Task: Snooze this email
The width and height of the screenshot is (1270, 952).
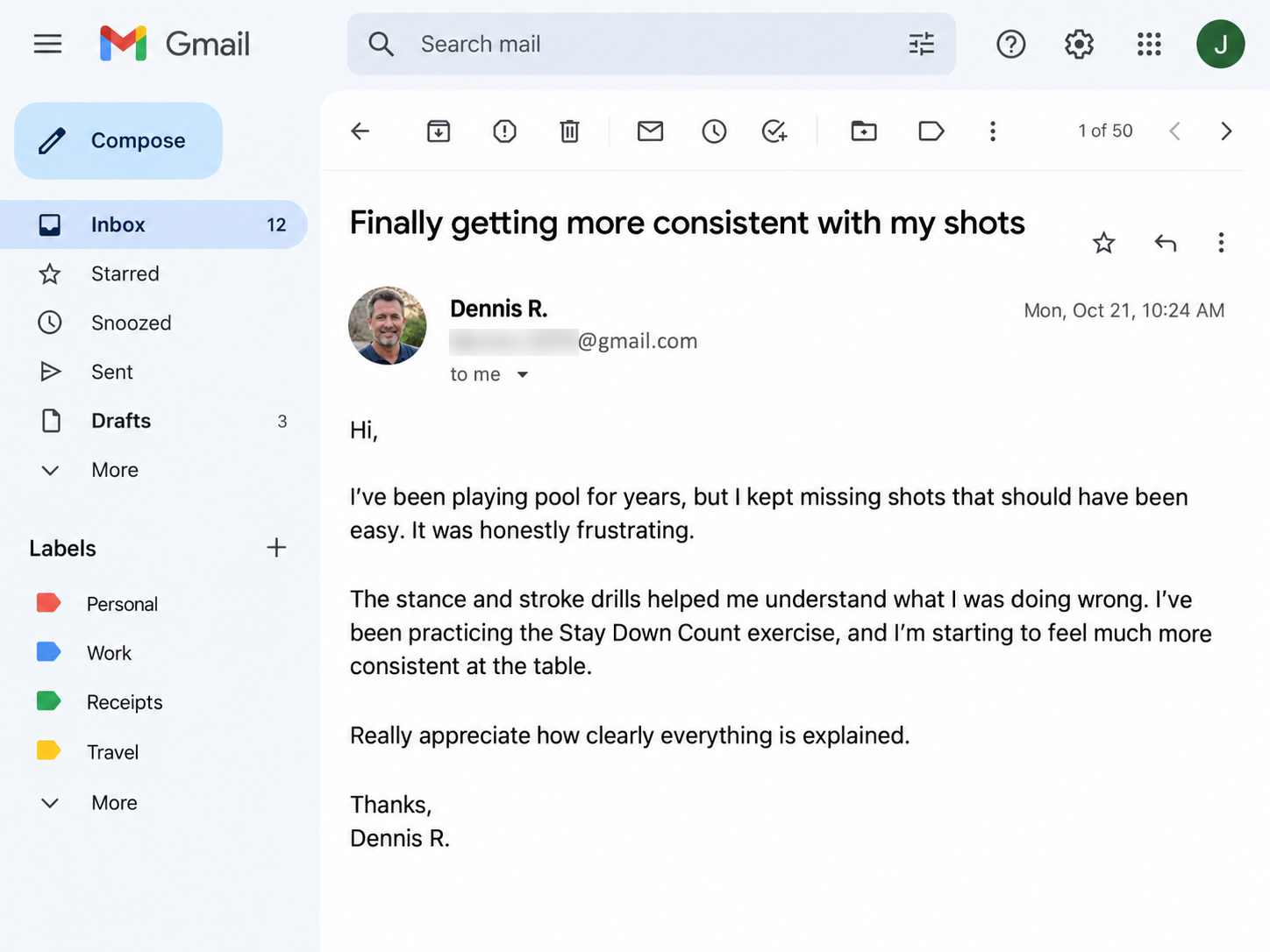Action: click(714, 131)
